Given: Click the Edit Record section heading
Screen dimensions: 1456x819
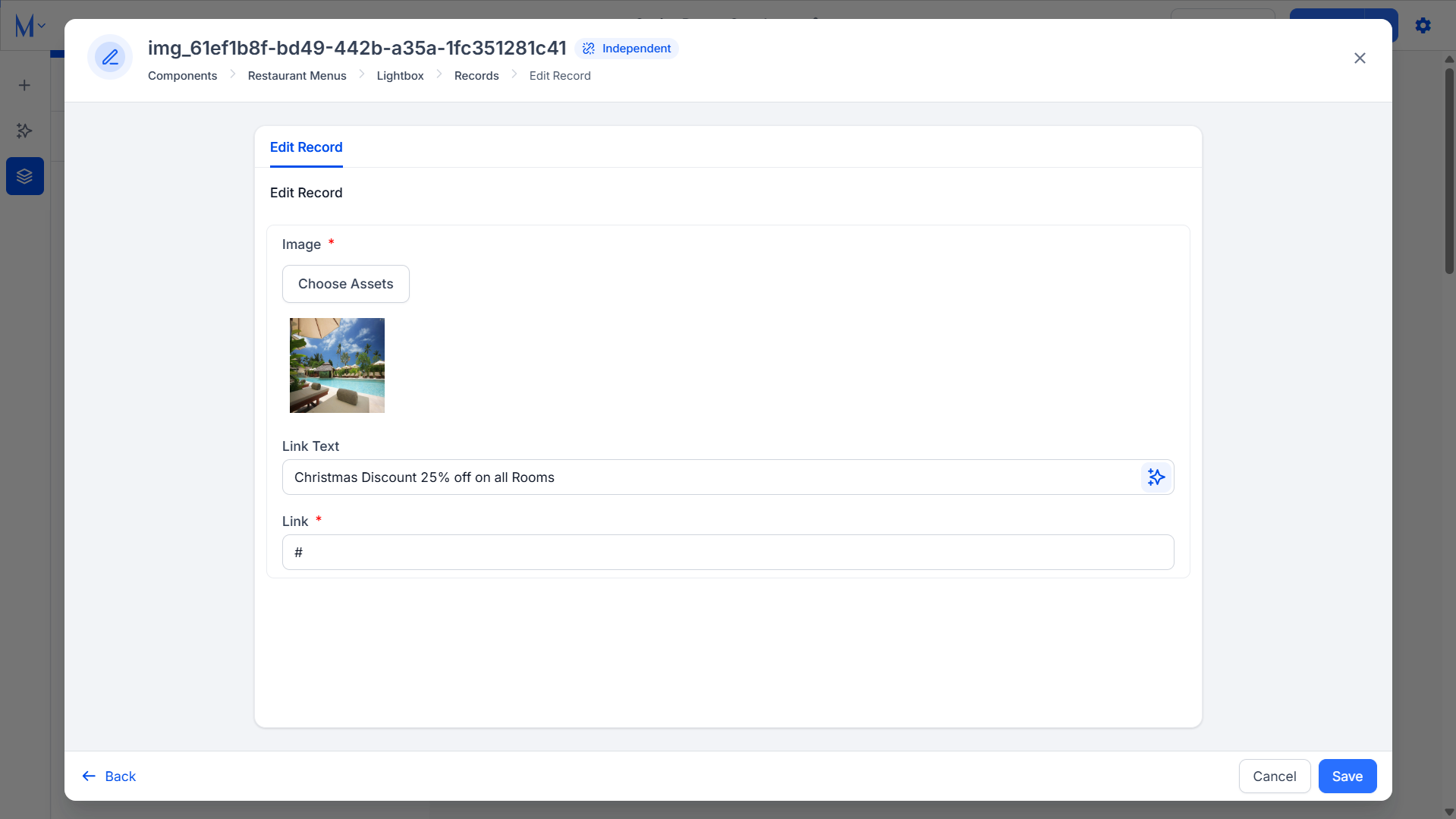Looking at the screenshot, I should click(x=307, y=193).
